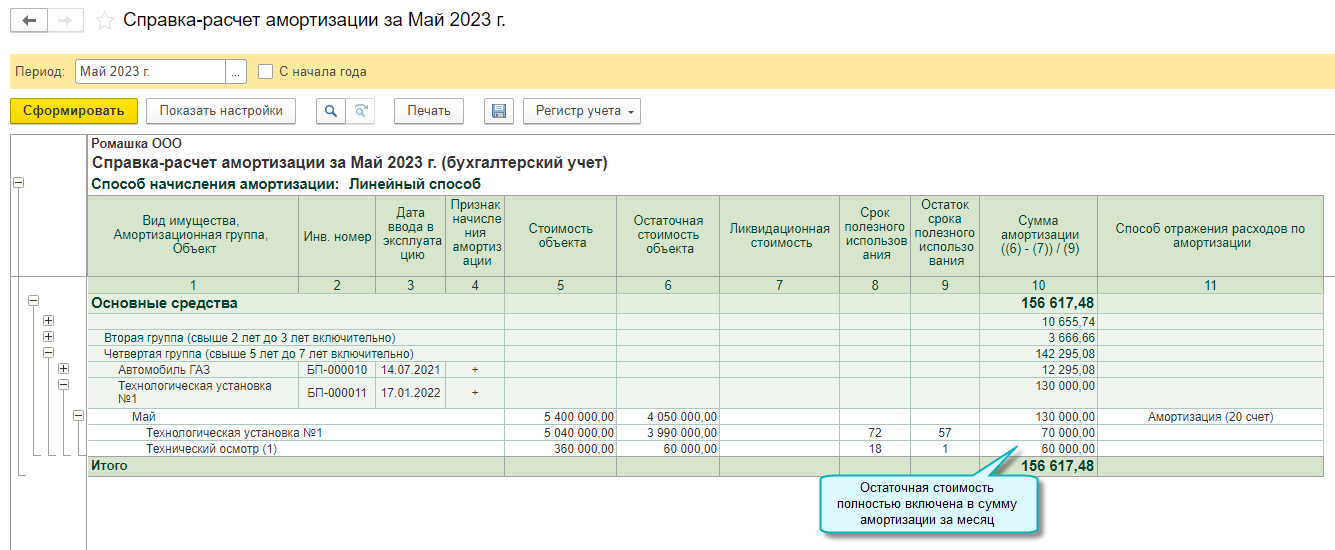
Task: Expand the "Автомобиль ГАЗ" row
Action: [x=63, y=369]
